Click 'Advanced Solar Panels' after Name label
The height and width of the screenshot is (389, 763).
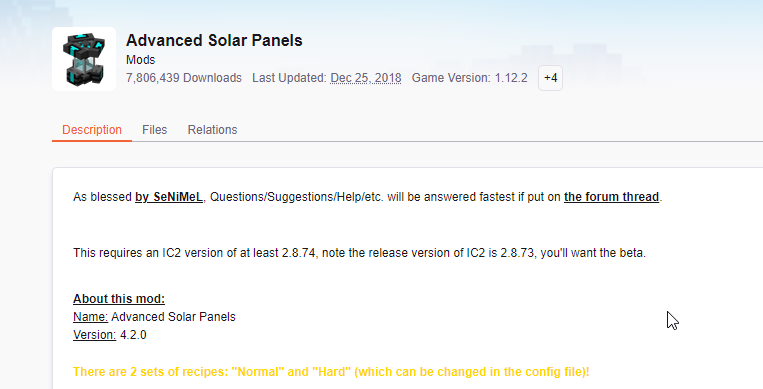point(173,317)
